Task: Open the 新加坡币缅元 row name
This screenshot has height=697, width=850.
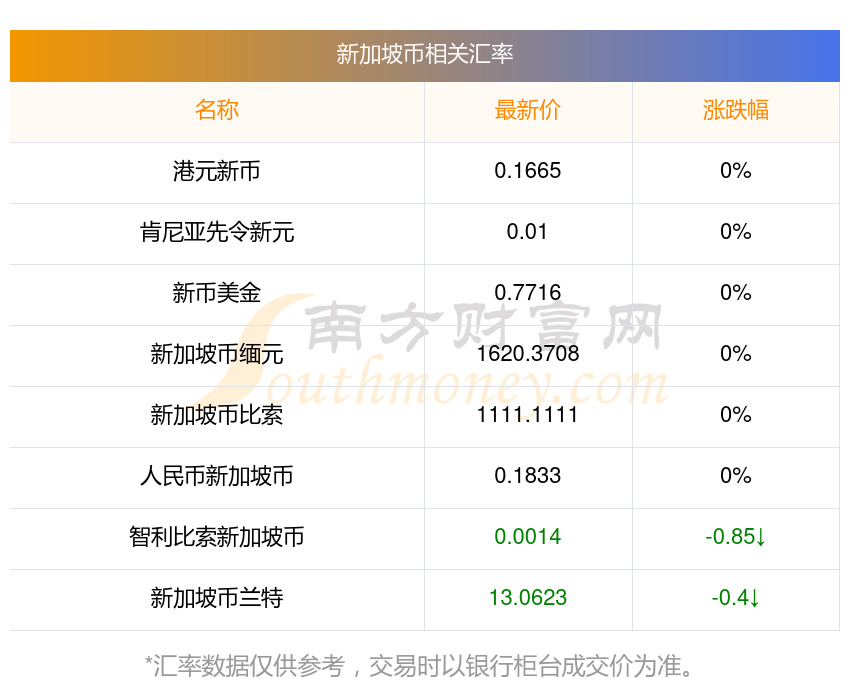Action: (x=217, y=354)
